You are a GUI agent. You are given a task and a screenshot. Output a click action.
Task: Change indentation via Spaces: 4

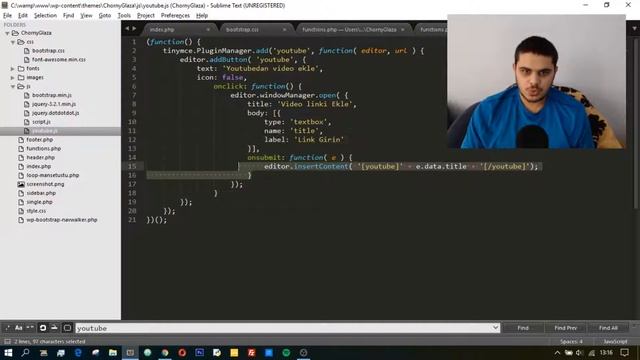(x=571, y=341)
